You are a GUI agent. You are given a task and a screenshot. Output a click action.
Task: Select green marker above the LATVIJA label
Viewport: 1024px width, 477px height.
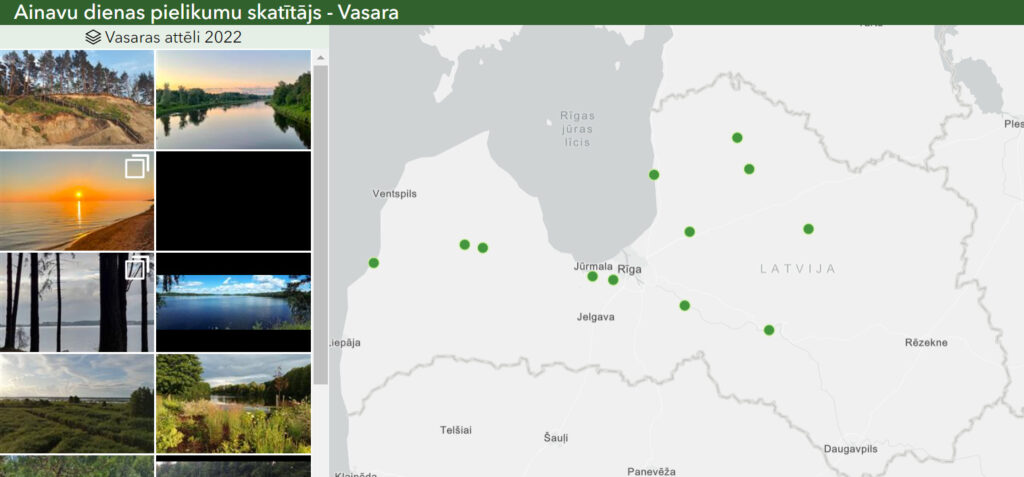pyautogui.click(x=808, y=229)
